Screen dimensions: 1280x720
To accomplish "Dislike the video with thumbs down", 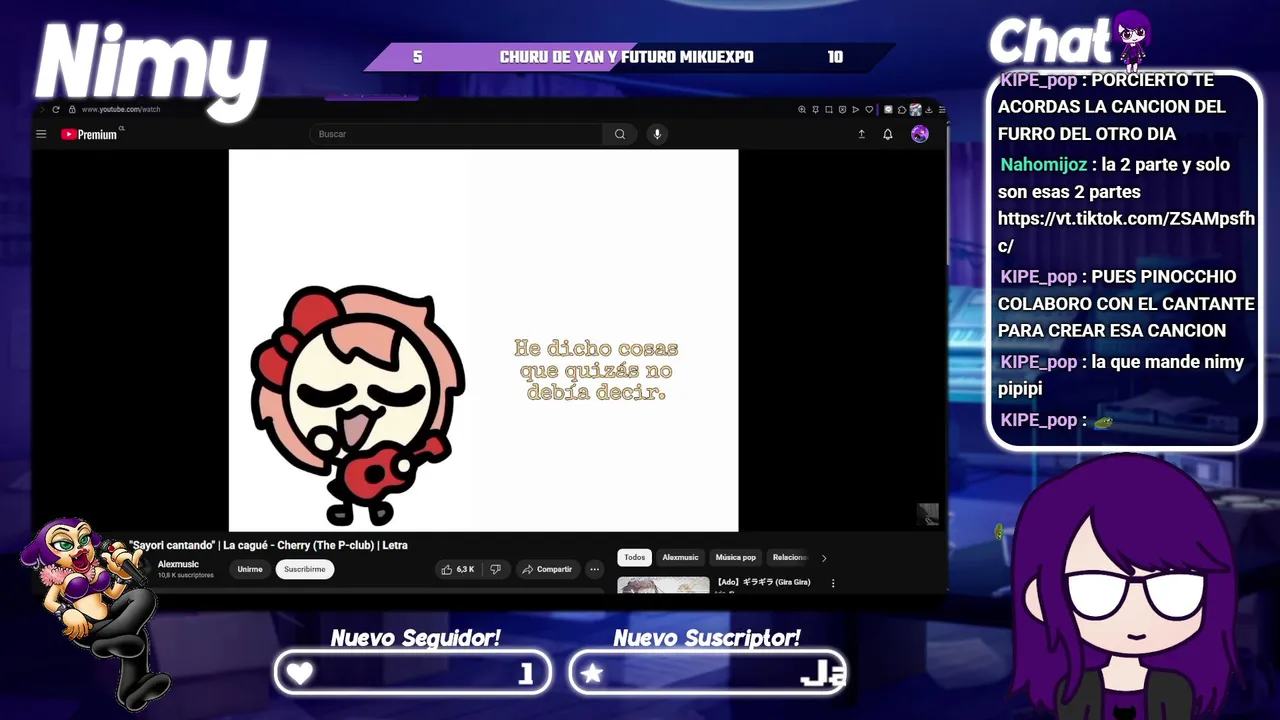I will pyautogui.click(x=495, y=569).
